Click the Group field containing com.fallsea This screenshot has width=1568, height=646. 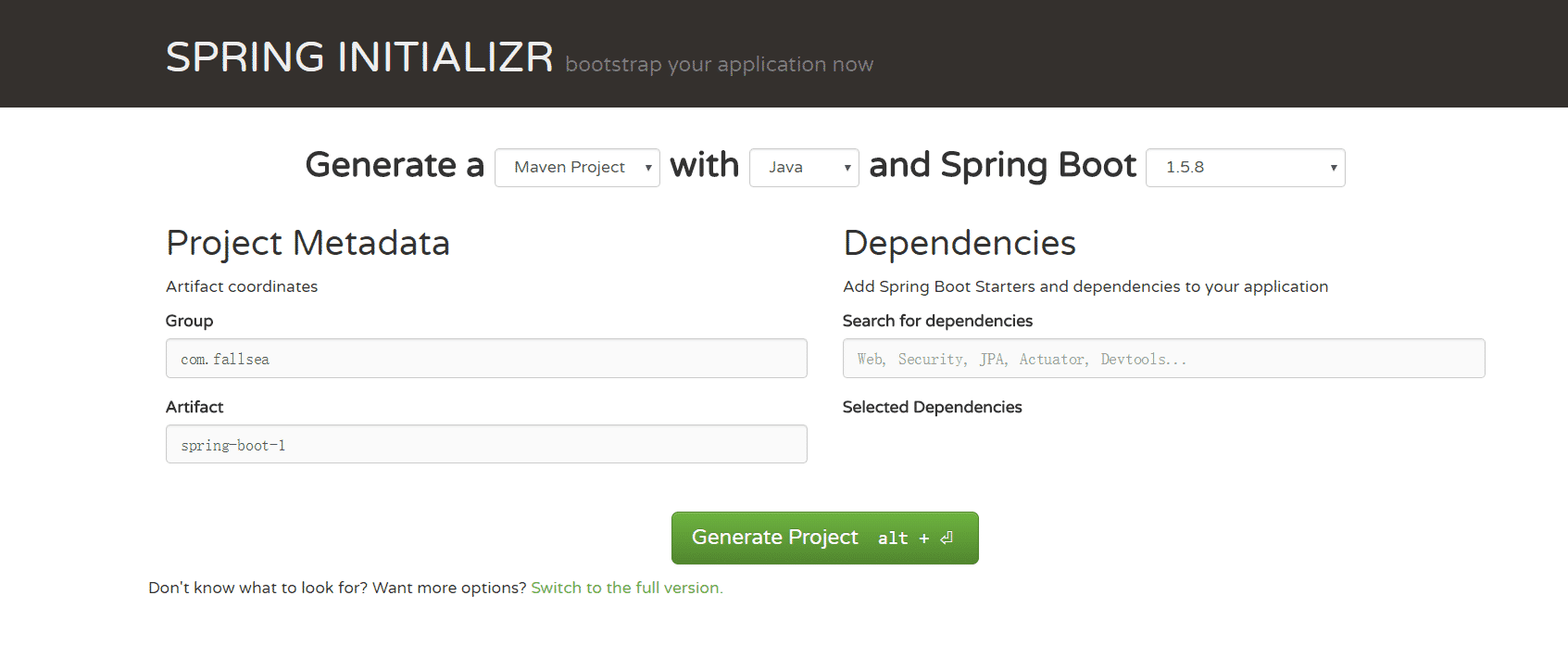(x=486, y=359)
